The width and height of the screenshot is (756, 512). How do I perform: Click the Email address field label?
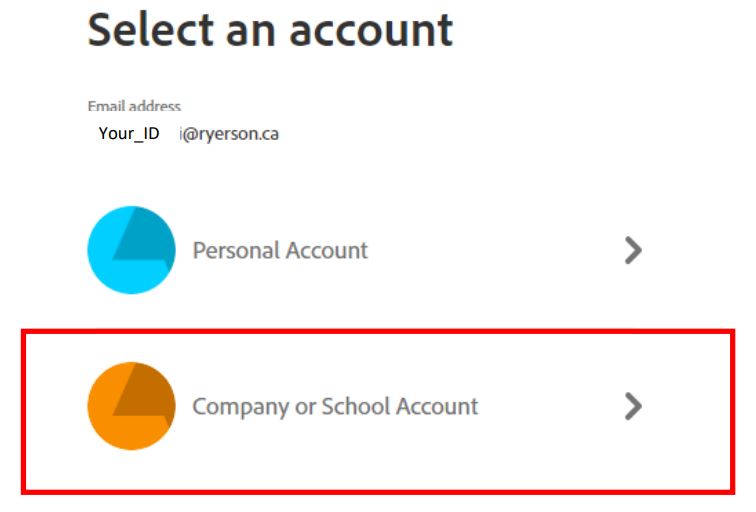click(x=134, y=106)
